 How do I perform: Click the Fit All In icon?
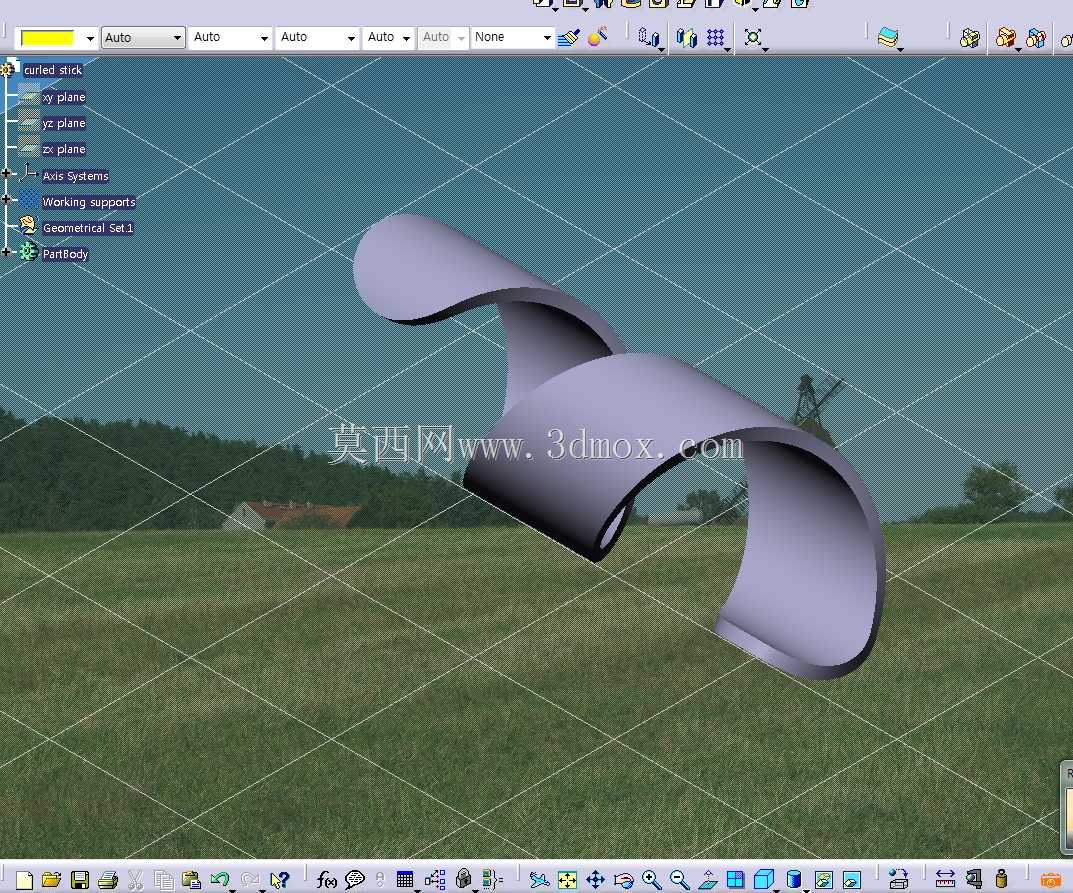coord(567,879)
